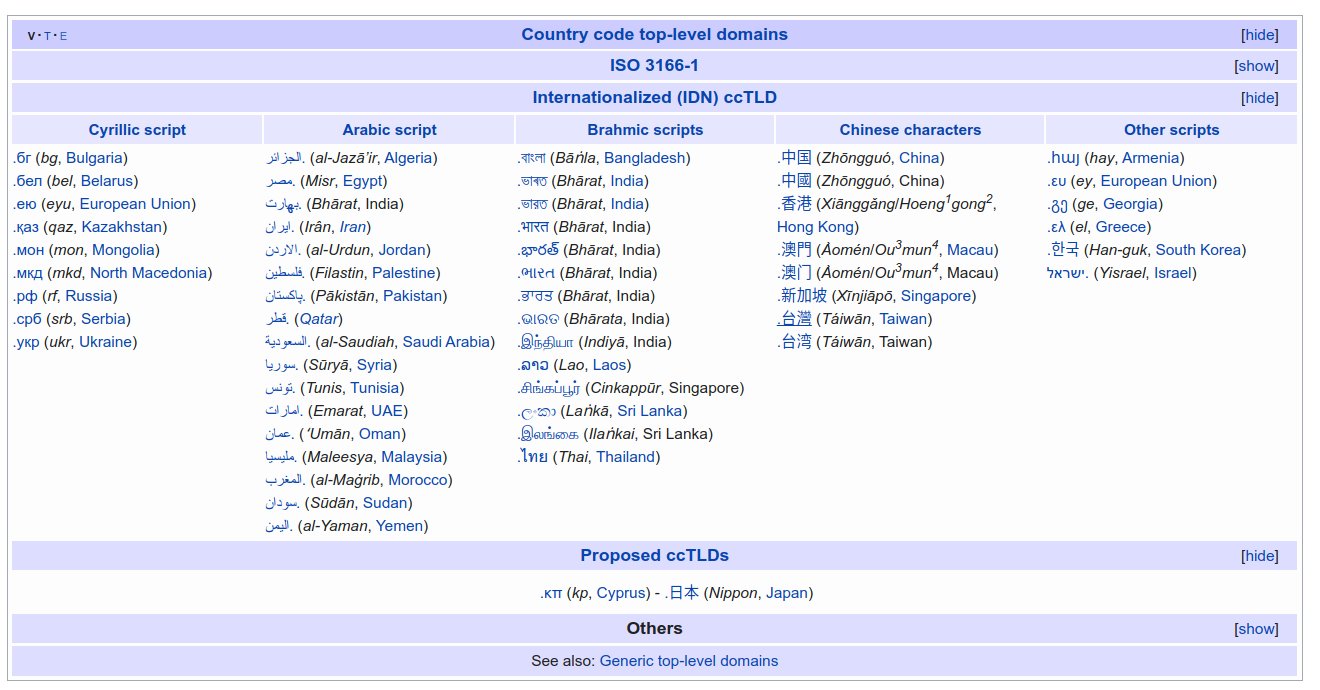Image resolution: width=1320 pixels, height=690 pixels.
Task: Open the .中国 domain link
Action: click(794, 158)
